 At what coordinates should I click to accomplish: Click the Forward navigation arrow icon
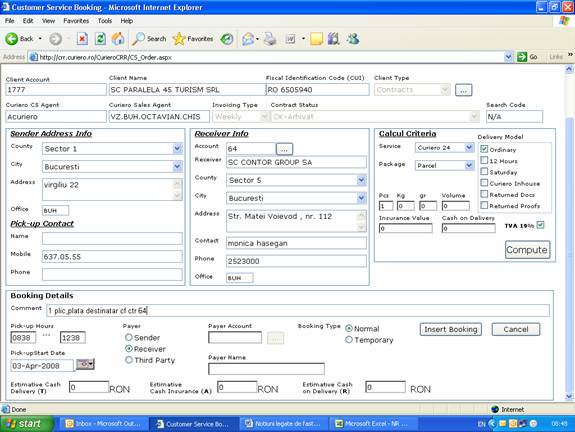point(55,39)
